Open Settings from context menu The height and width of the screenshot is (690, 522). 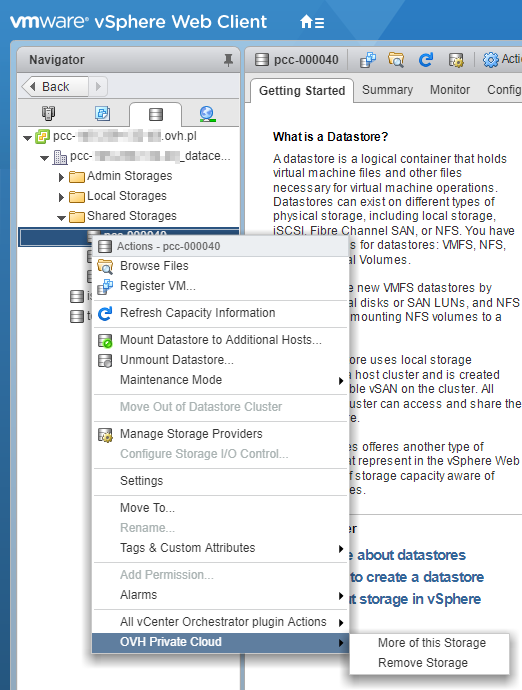(220, 481)
